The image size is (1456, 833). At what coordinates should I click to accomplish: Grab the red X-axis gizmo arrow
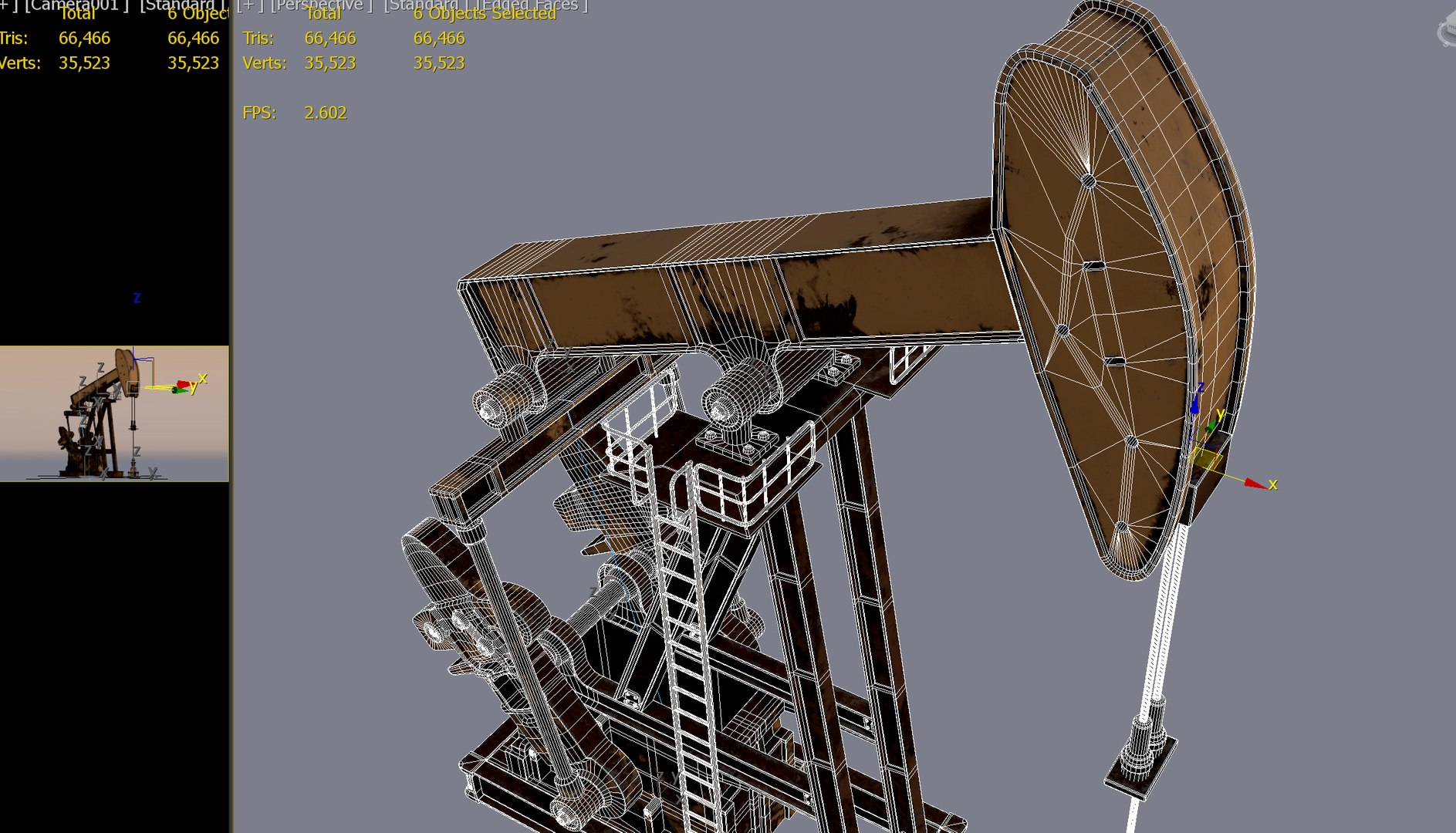click(x=1255, y=484)
